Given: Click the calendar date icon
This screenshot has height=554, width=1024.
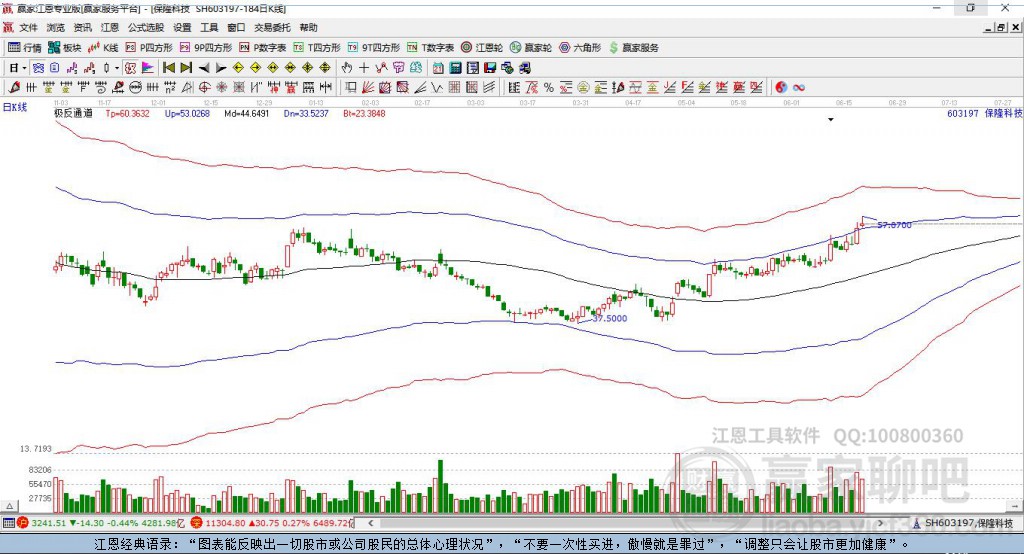Looking at the screenshot, I should point(438,68).
